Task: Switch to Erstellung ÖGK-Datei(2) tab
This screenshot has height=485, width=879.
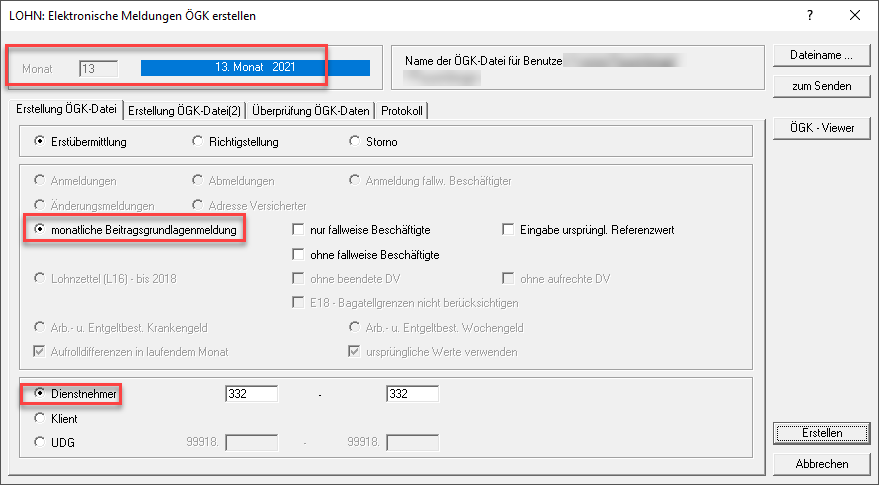Action: (x=186, y=110)
